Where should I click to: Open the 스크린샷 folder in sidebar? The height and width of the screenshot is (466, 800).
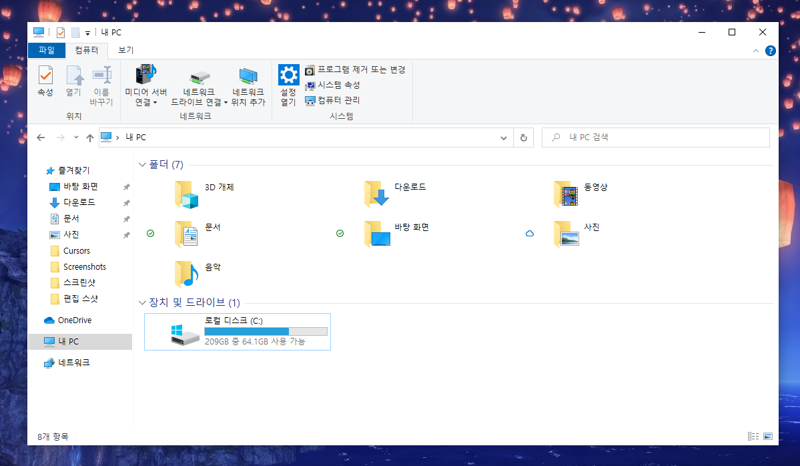[x=79, y=283]
